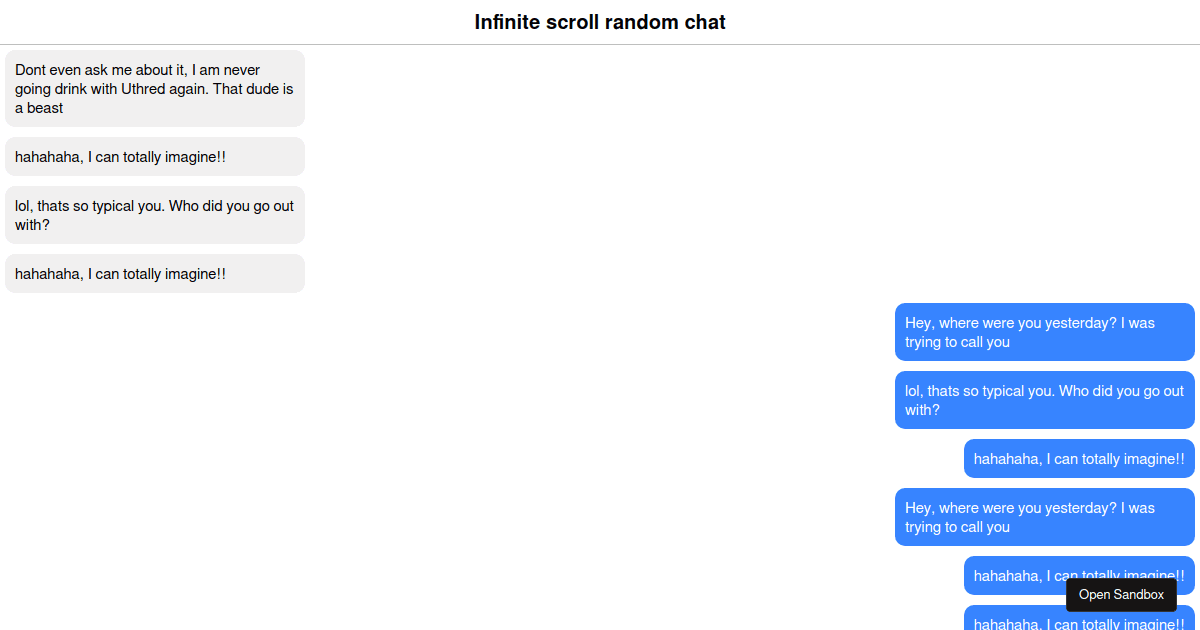The width and height of the screenshot is (1200, 630).
Task: Click "trying to call you" in the first blue bubble
Action: 957,342
